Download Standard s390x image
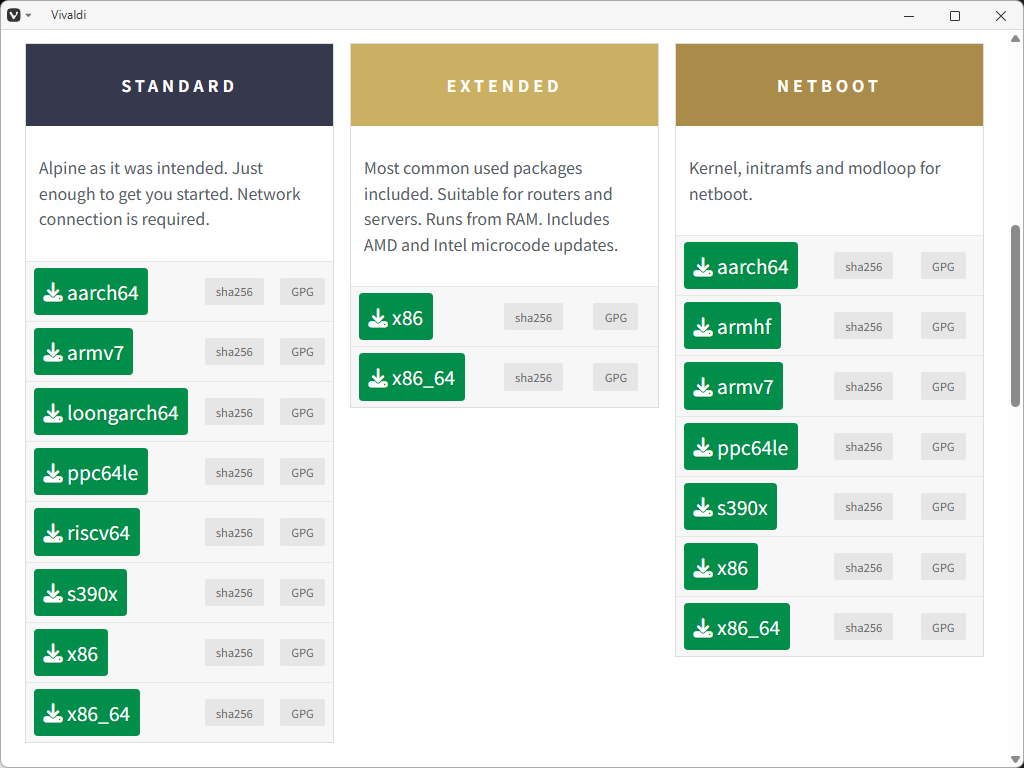The width and height of the screenshot is (1024, 768). point(81,593)
